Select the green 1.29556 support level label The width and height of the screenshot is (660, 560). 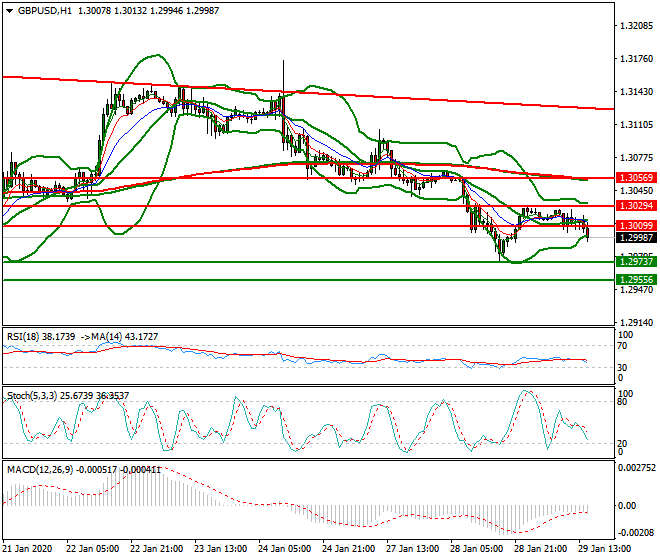[636, 280]
